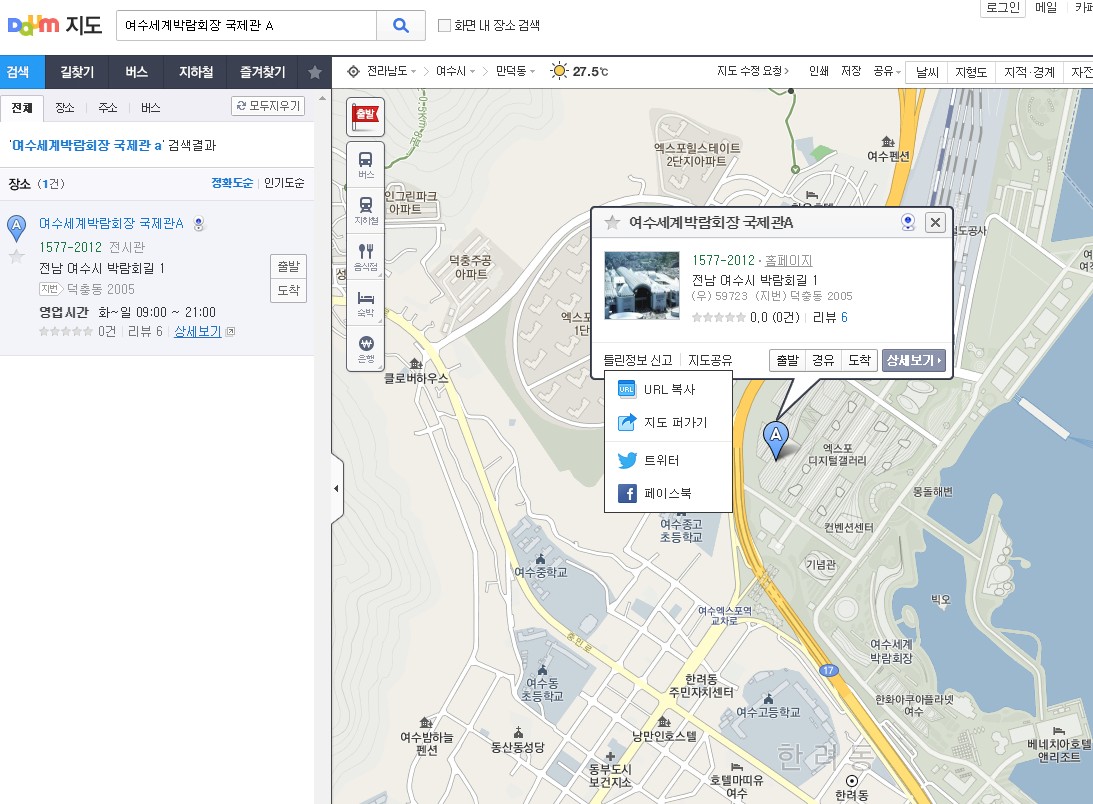The width and height of the screenshot is (1093, 804).
Task: Choose URL 복사 from share menu
Action: [x=668, y=390]
